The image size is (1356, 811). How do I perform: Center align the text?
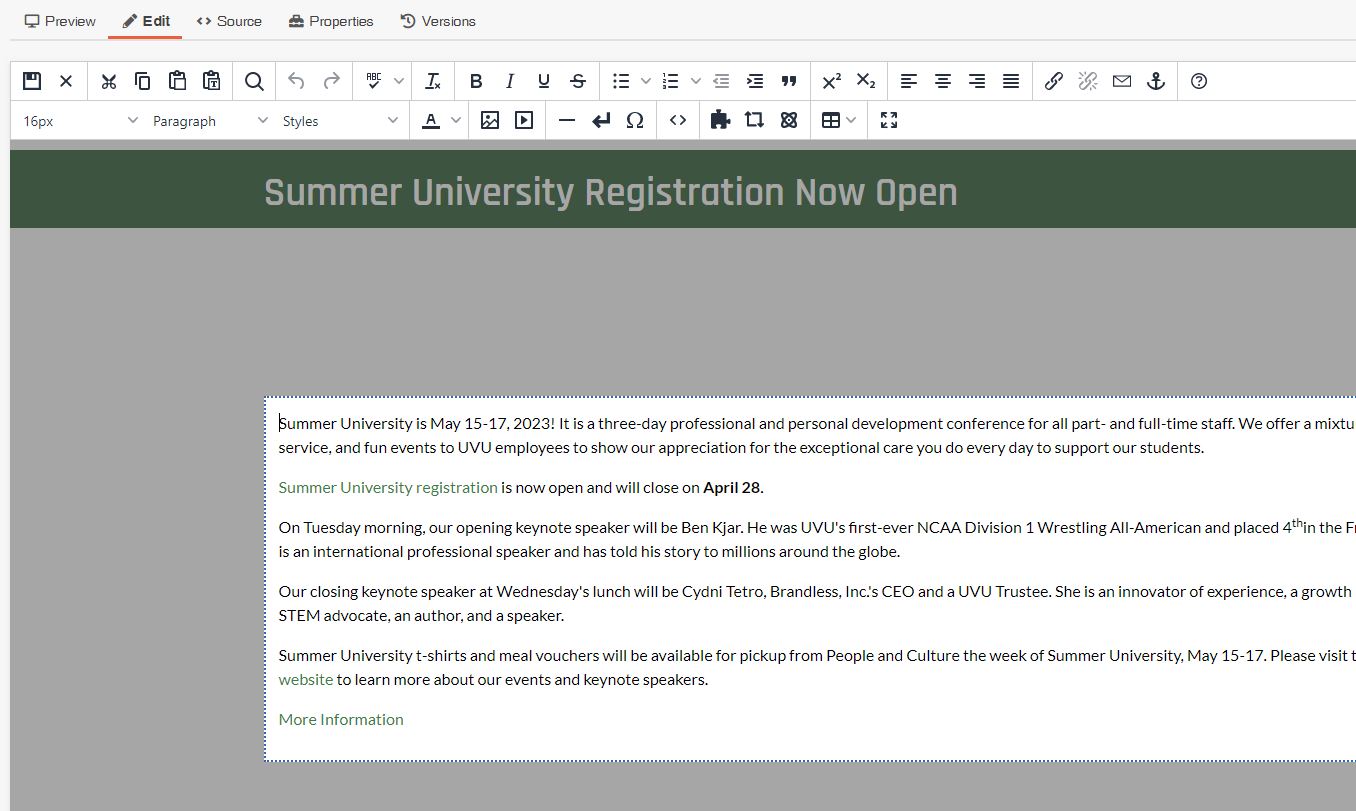[943, 81]
